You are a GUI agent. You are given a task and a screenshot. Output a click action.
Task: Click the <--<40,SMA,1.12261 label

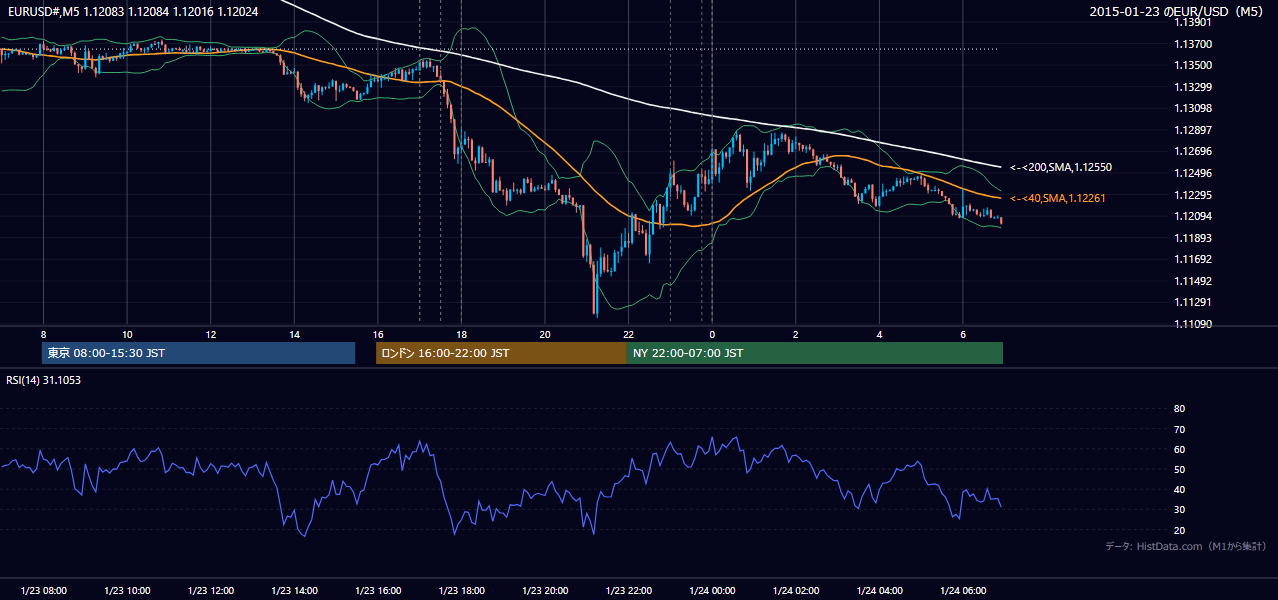(x=1058, y=198)
